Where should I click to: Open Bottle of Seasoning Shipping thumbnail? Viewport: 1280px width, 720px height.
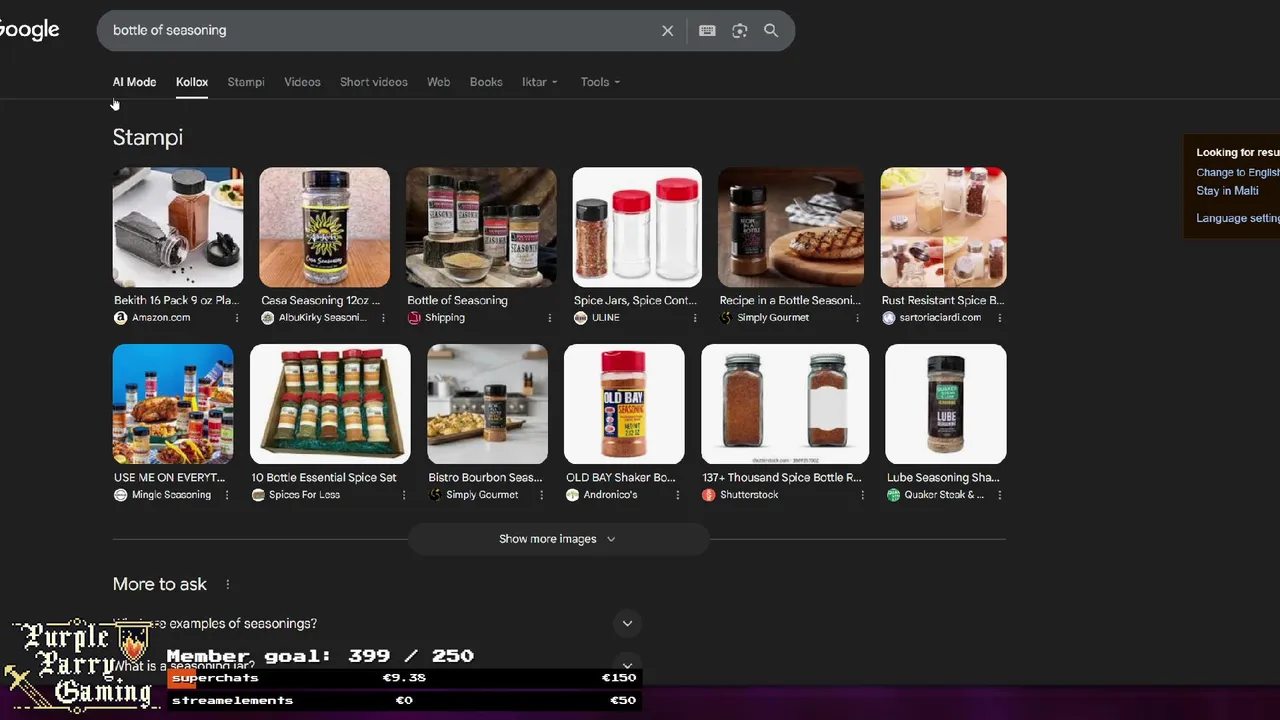point(481,227)
